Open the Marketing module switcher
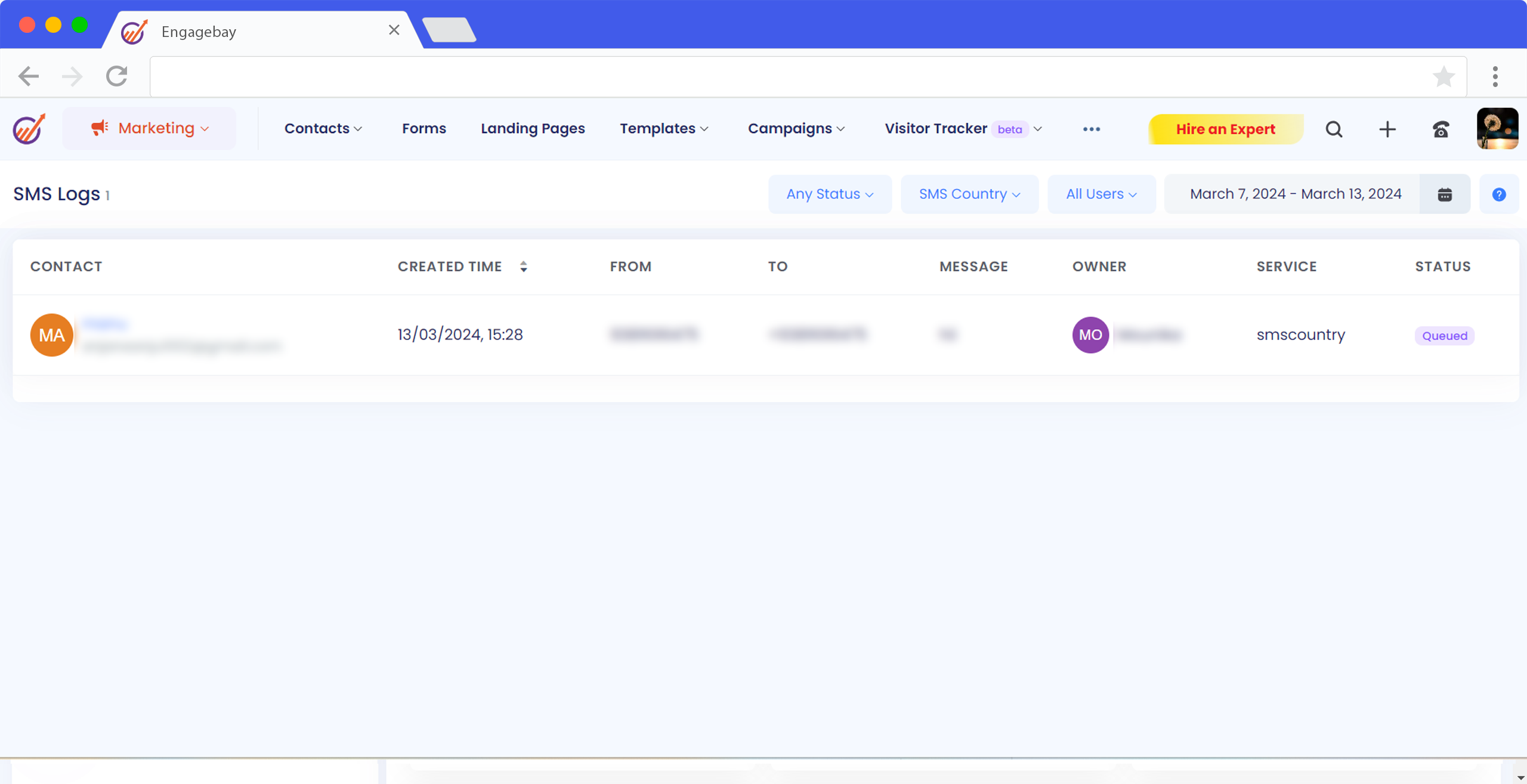The width and height of the screenshot is (1527, 784). [x=149, y=129]
